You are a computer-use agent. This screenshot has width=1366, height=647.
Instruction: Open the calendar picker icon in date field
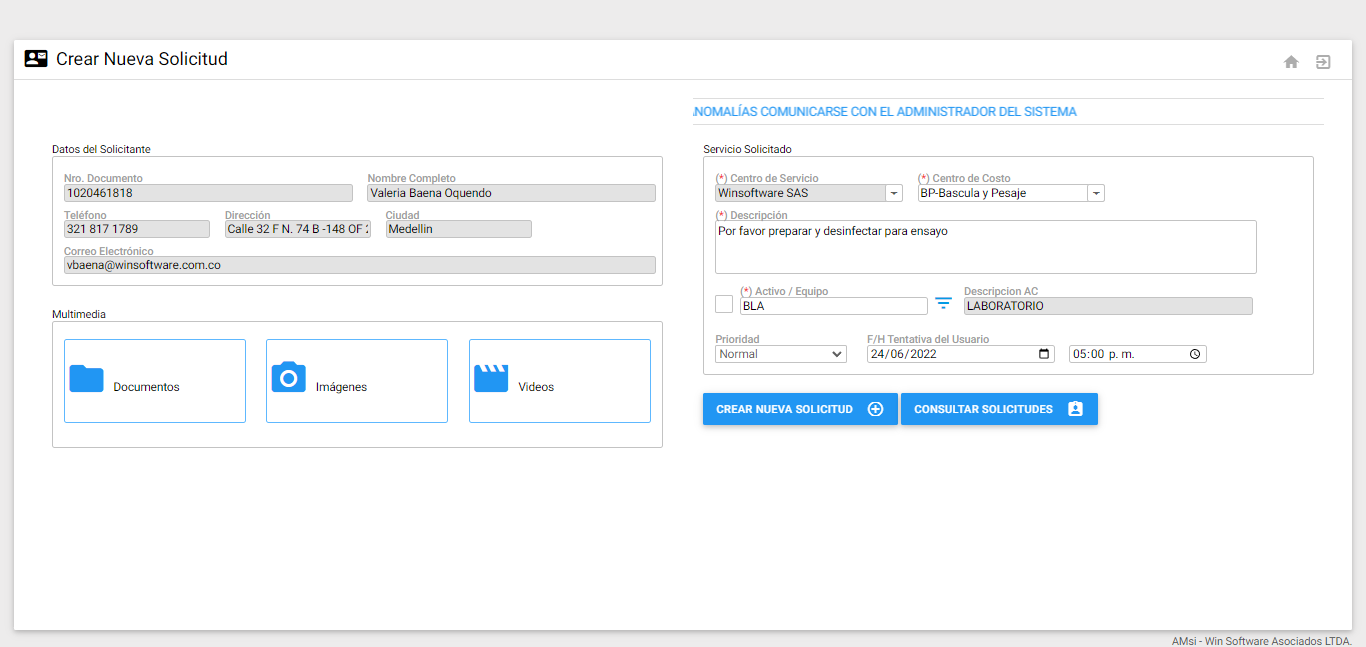[x=1045, y=354]
